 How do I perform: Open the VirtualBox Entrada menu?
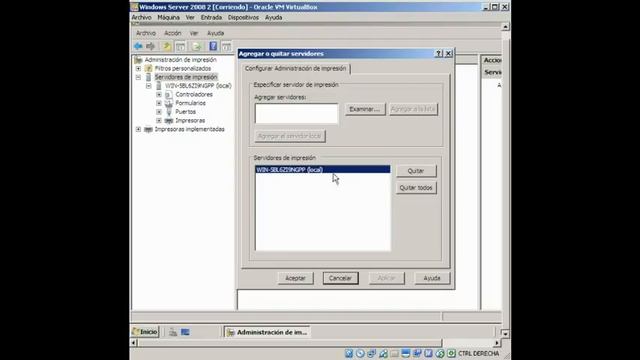[x=211, y=18]
